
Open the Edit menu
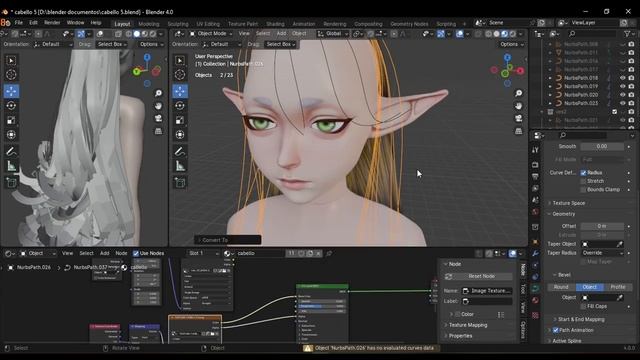[x=33, y=23]
